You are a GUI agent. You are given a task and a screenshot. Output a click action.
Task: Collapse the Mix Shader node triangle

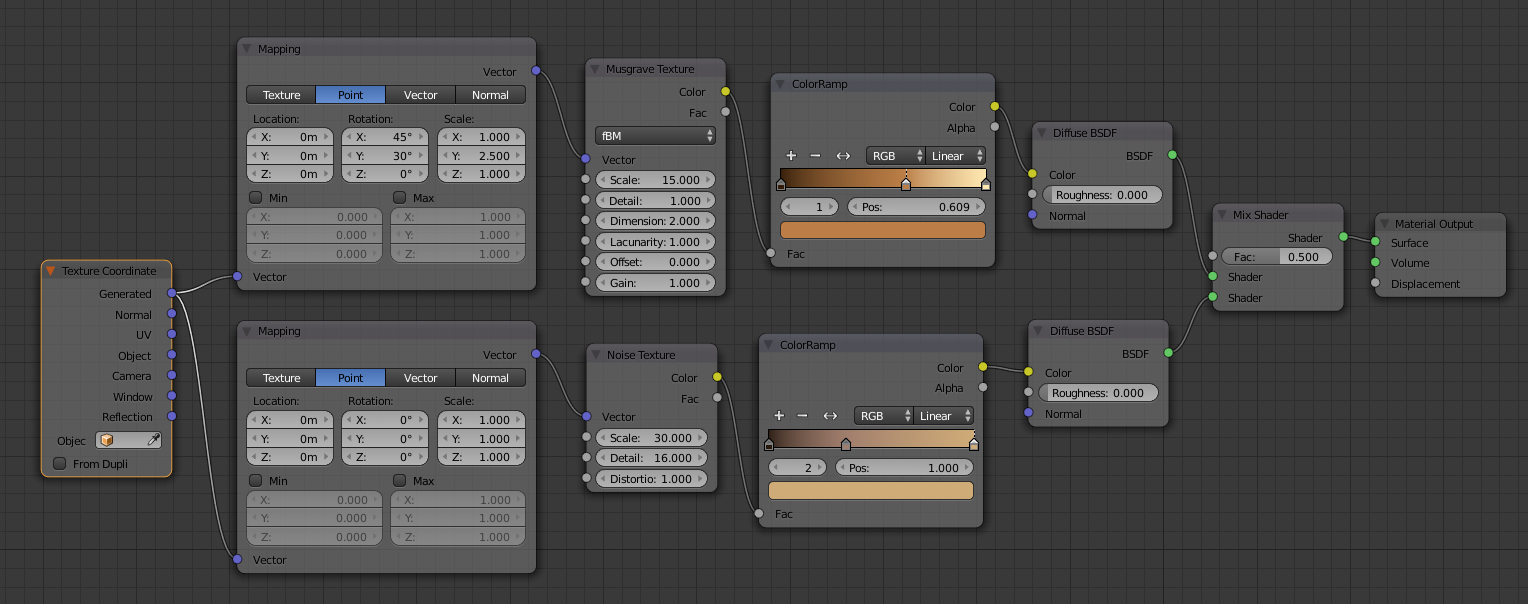tap(1223, 215)
